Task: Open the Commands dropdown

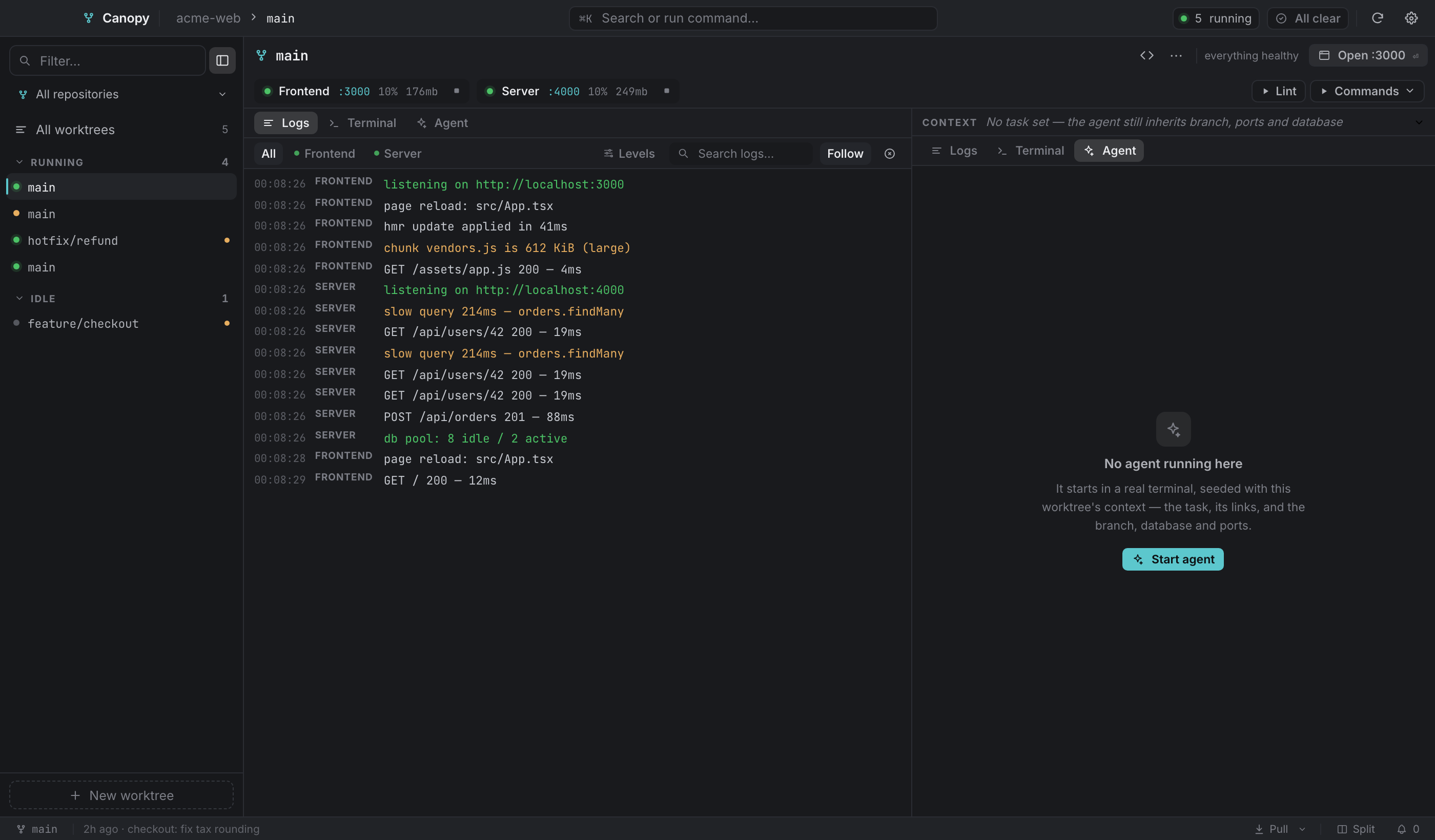Action: pos(1367,91)
